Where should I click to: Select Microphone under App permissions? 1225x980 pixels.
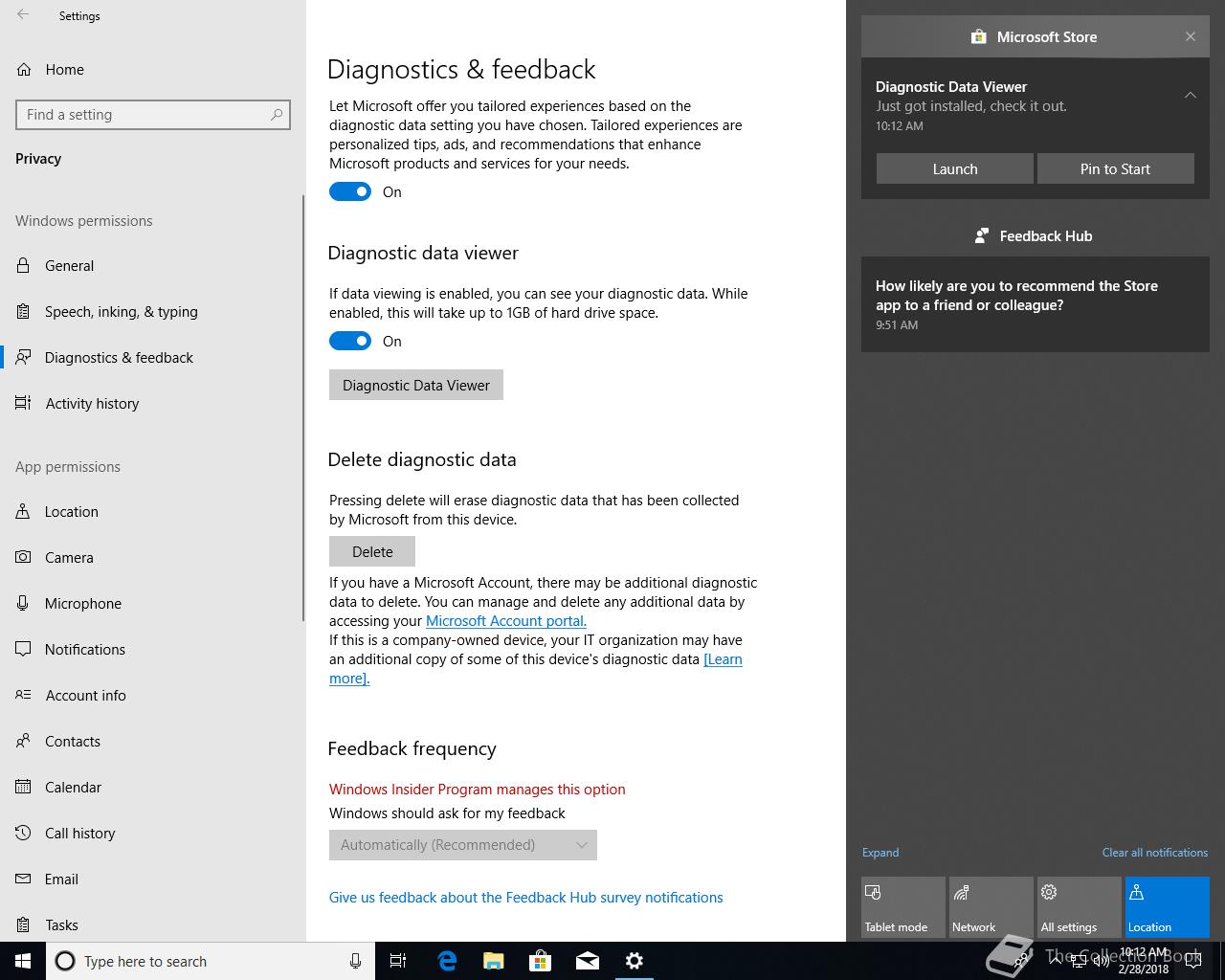pos(153,603)
